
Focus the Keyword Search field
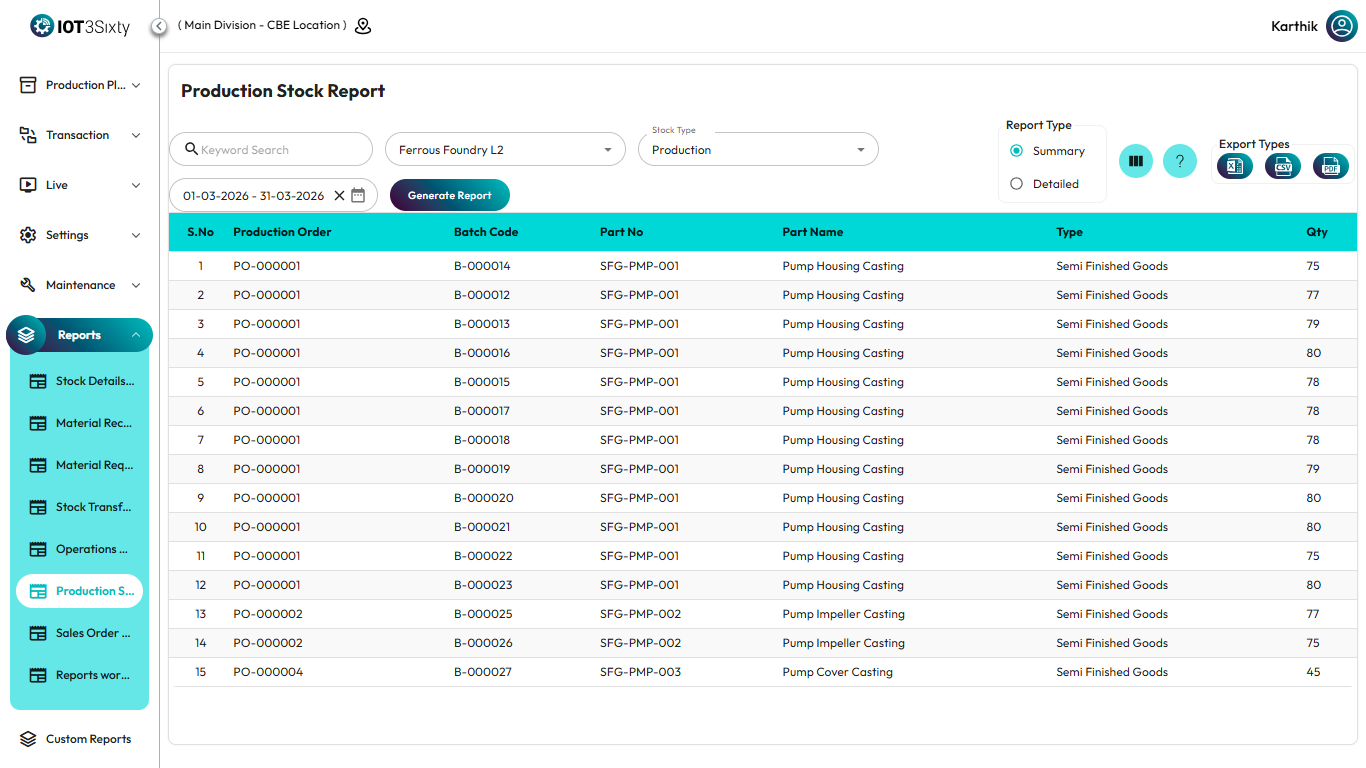click(x=280, y=150)
